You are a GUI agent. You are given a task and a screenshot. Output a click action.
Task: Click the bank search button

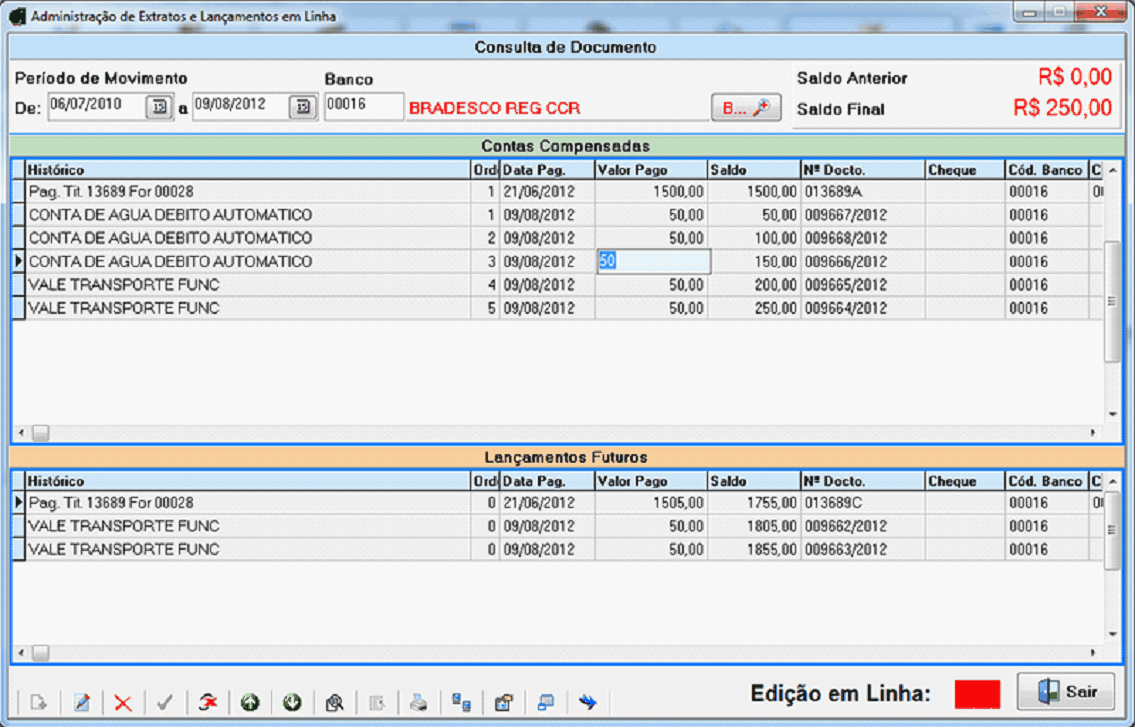[x=746, y=108]
